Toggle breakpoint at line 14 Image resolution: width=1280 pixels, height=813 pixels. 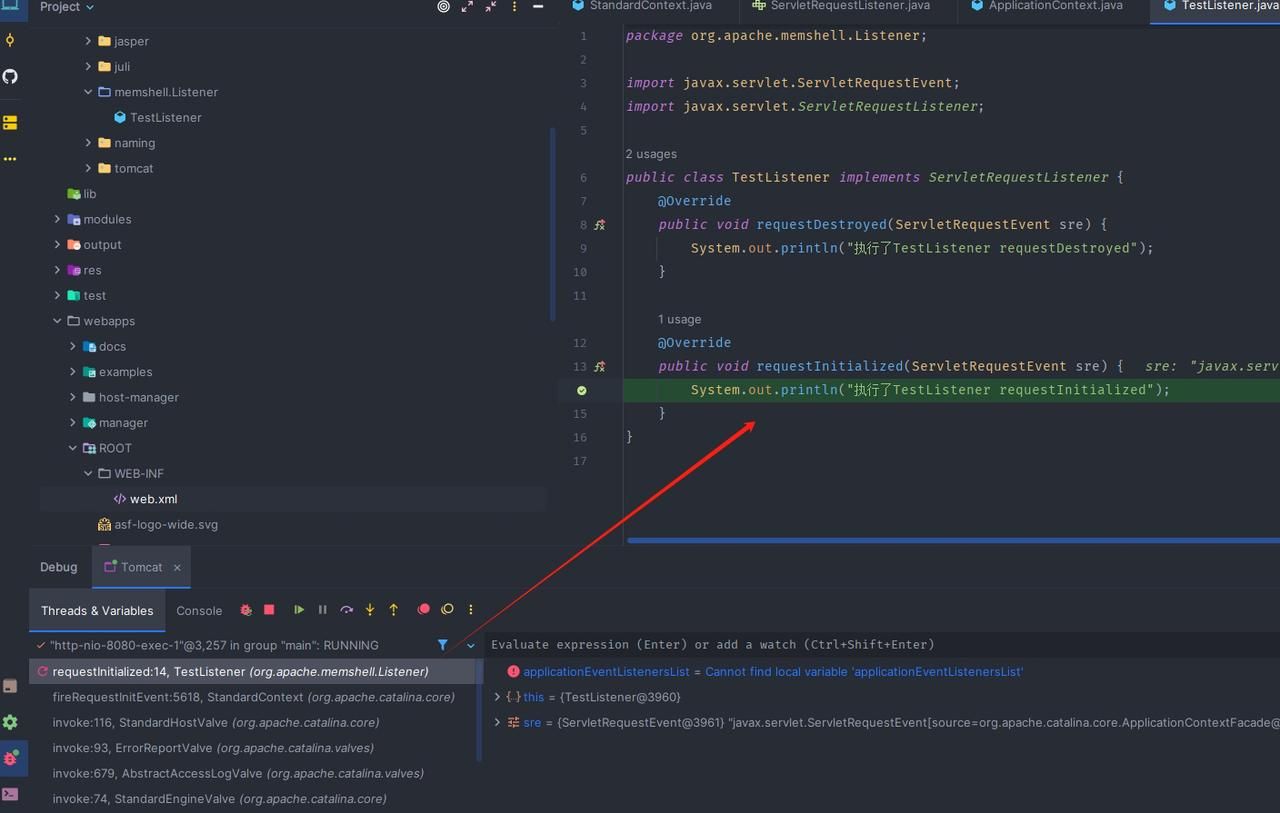coord(582,390)
